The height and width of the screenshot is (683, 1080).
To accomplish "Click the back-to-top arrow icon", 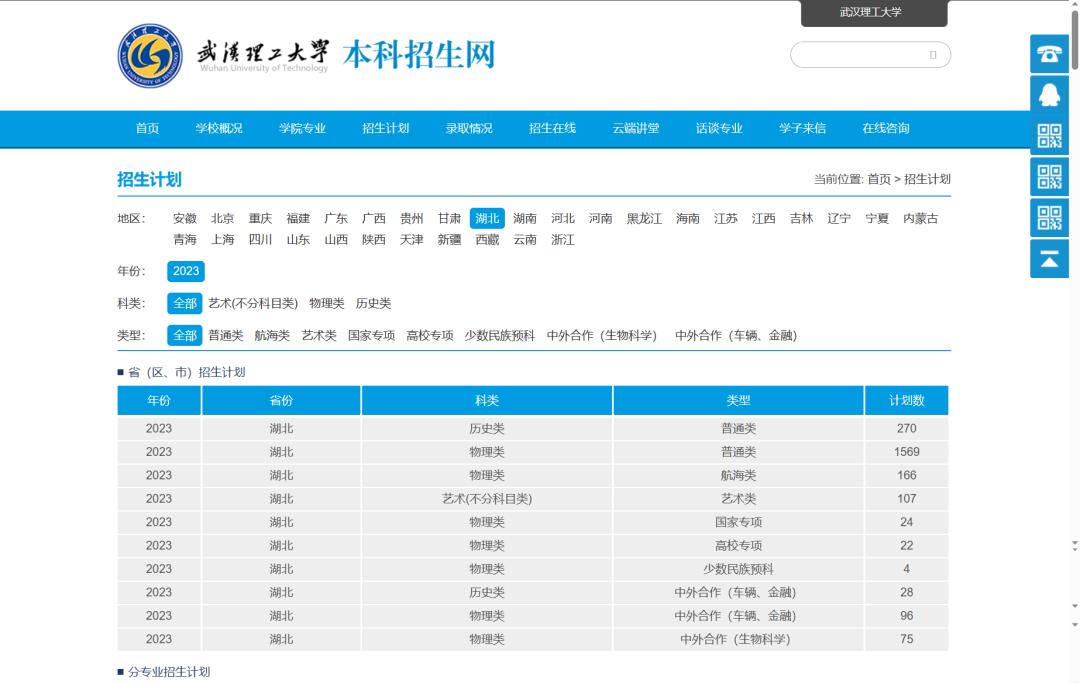I will (x=1049, y=259).
